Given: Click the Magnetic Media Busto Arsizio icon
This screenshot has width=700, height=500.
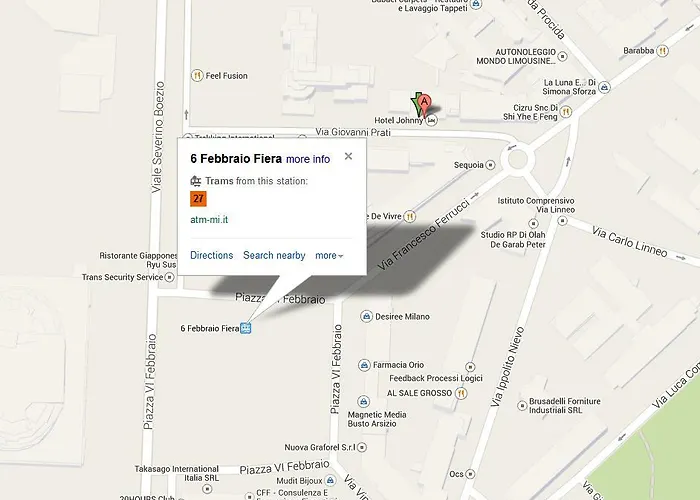Looking at the screenshot, I should point(364,401).
